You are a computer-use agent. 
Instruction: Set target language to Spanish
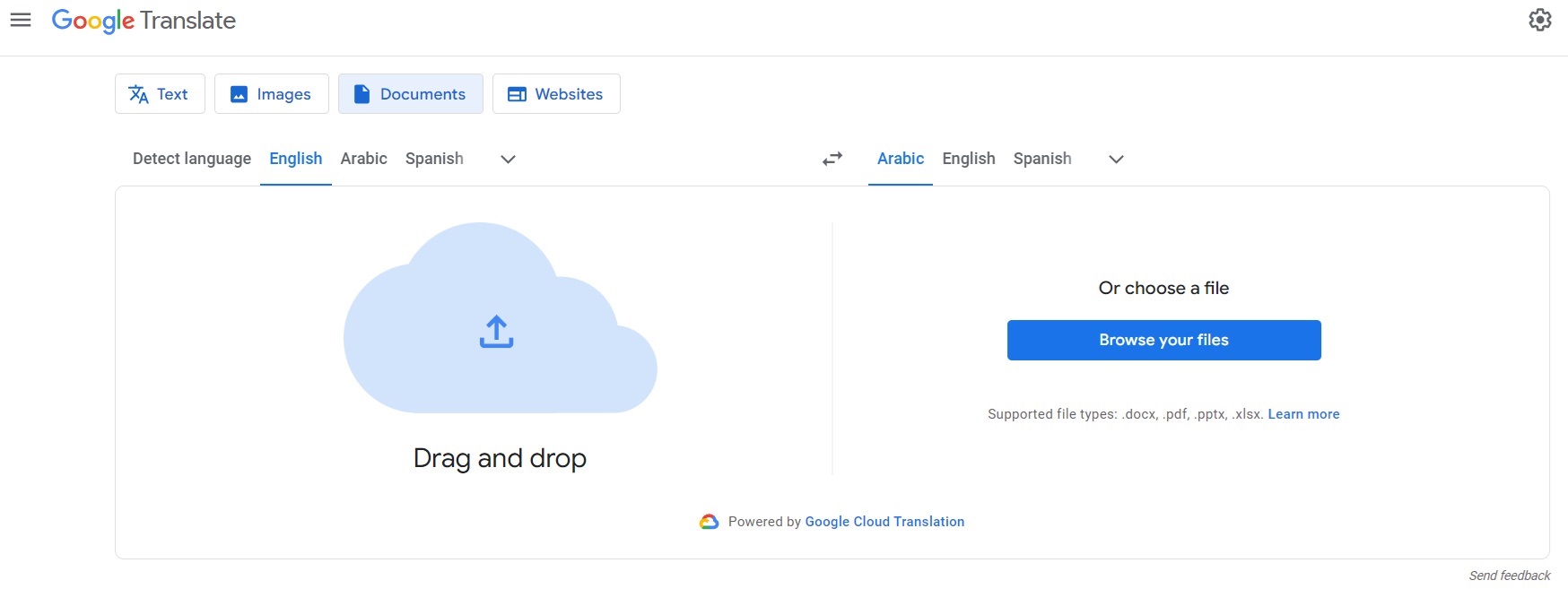point(1041,159)
